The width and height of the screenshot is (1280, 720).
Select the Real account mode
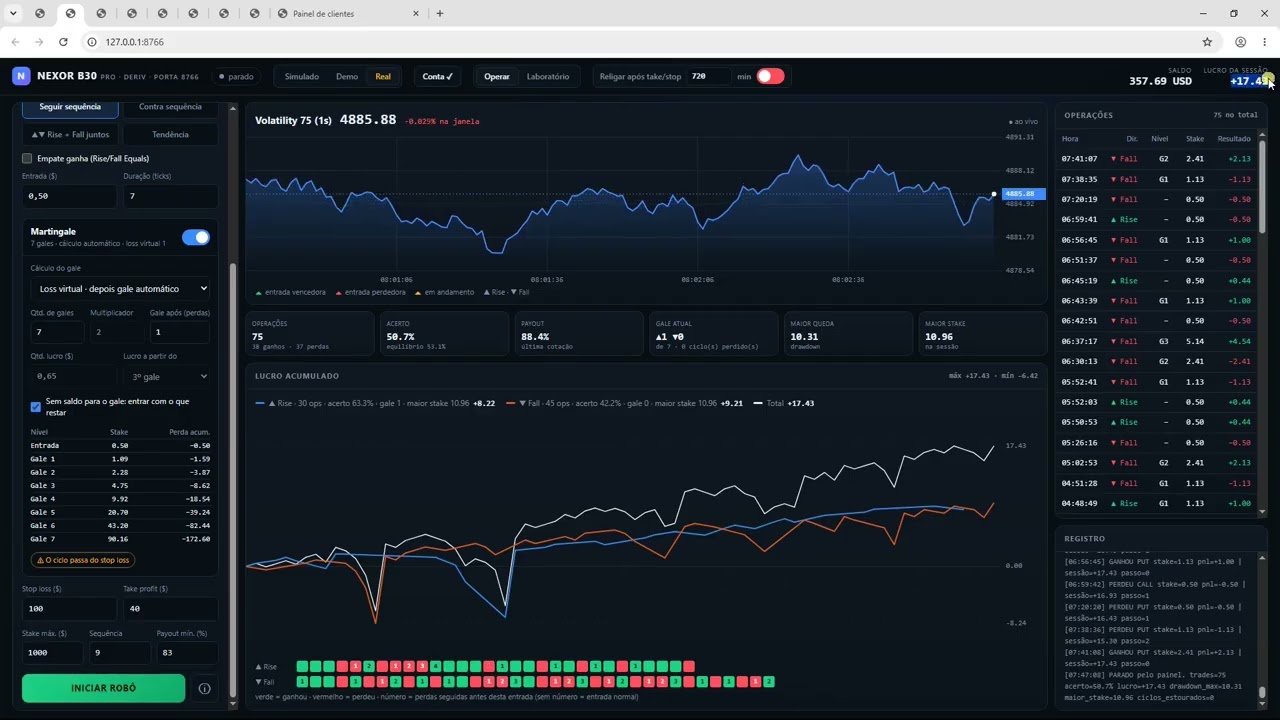pyautogui.click(x=383, y=76)
